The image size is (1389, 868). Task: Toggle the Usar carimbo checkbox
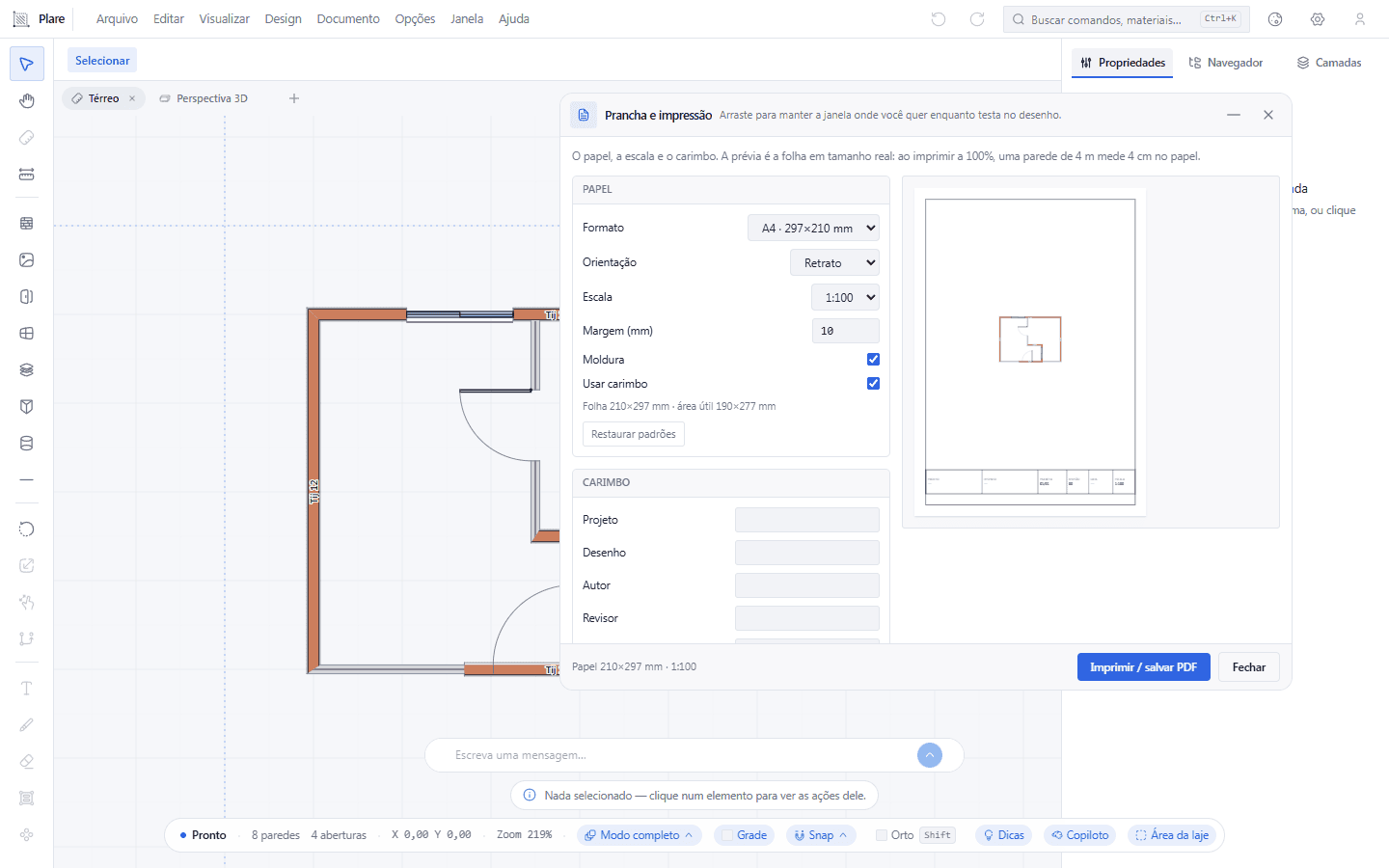(873, 383)
